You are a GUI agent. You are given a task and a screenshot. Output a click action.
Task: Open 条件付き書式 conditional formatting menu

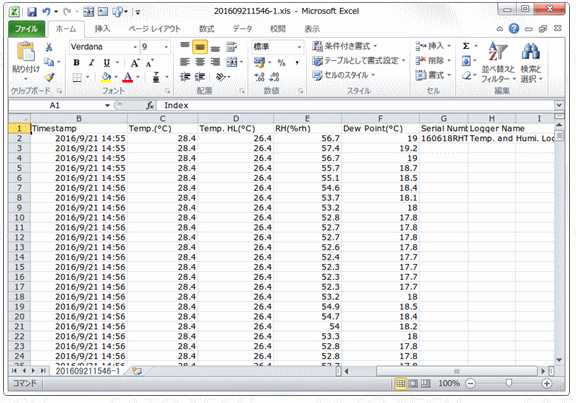coord(345,46)
